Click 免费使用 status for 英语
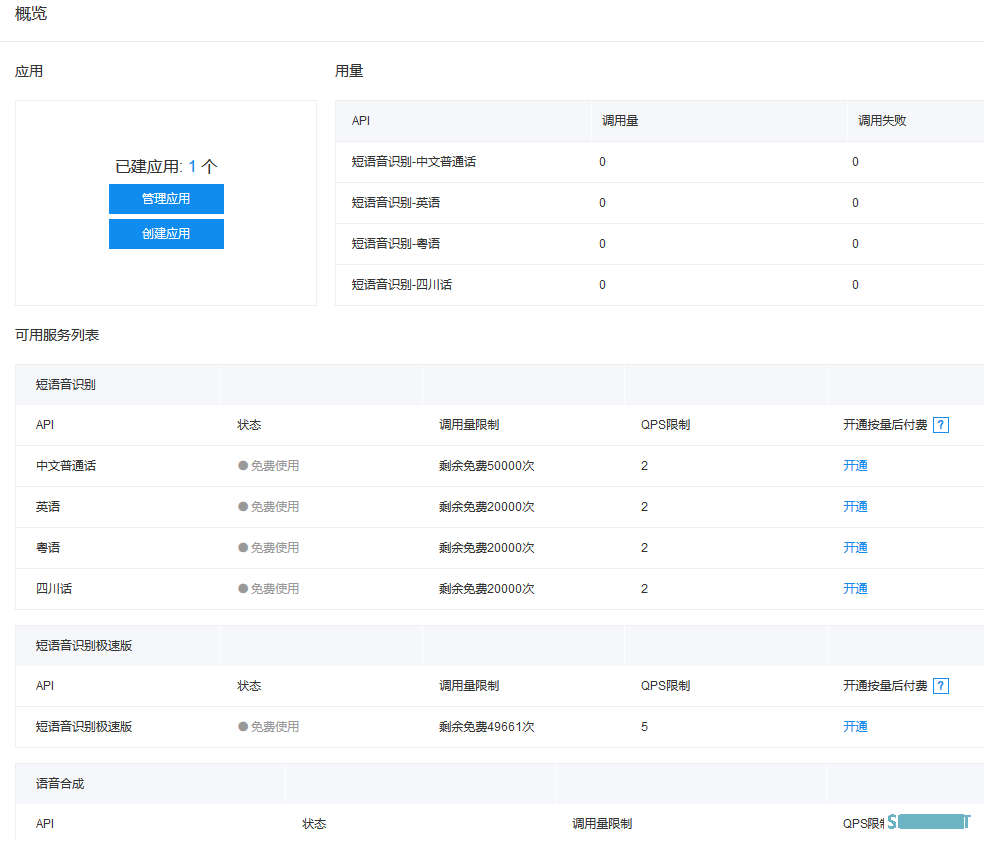This screenshot has width=984, height=841. 269,506
